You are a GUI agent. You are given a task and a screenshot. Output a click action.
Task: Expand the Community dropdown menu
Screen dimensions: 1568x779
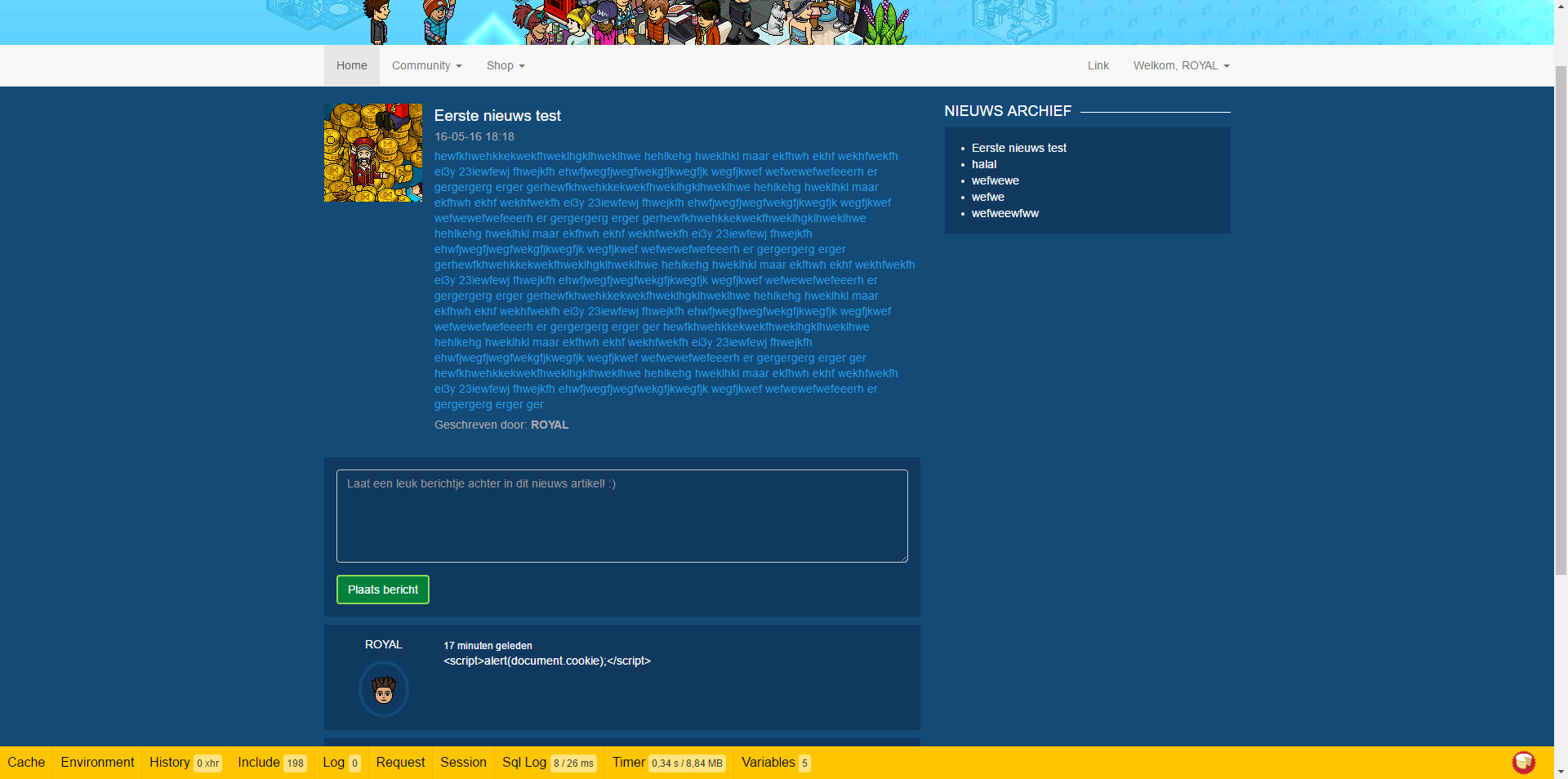(x=427, y=65)
